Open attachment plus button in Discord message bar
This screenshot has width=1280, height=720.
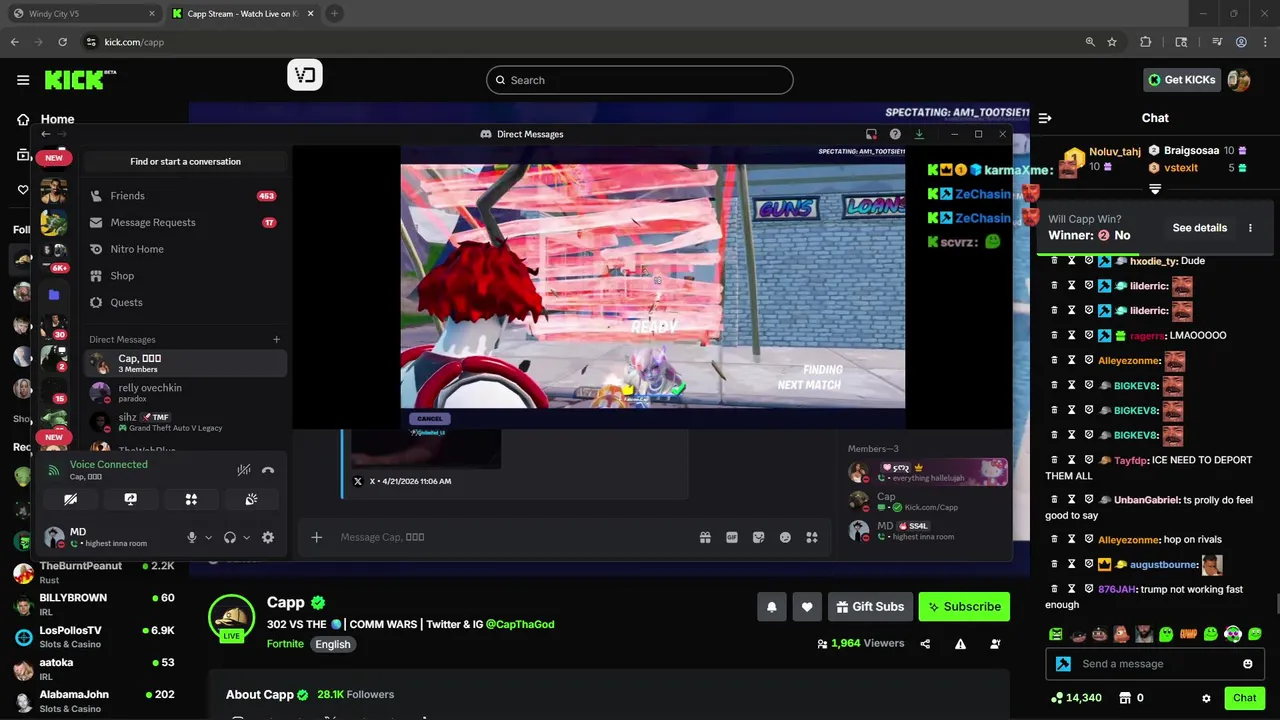coord(317,537)
